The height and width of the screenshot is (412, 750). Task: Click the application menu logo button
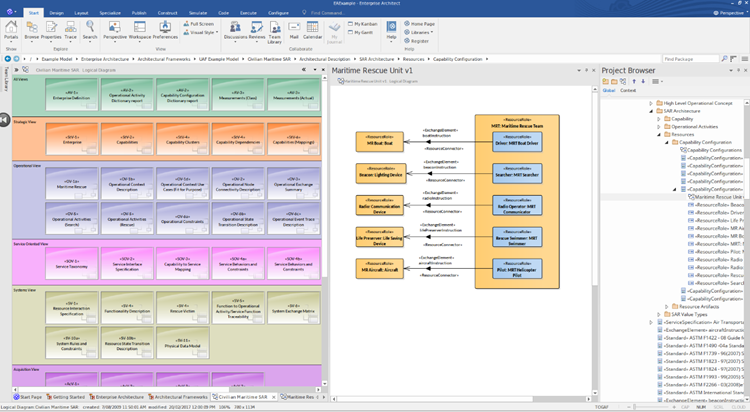click(11, 12)
